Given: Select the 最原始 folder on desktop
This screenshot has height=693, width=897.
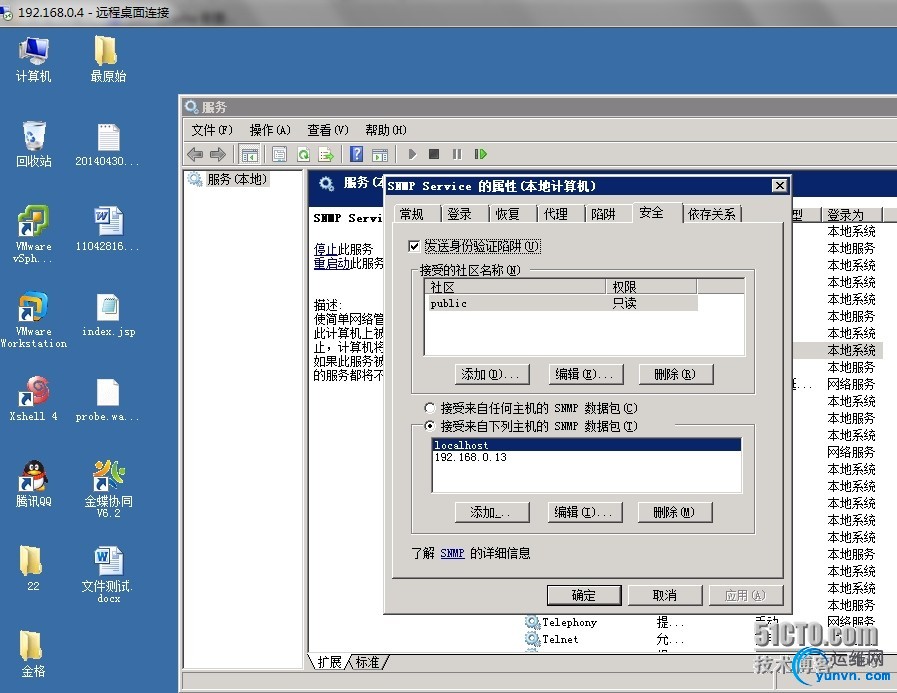Looking at the screenshot, I should point(108,60).
